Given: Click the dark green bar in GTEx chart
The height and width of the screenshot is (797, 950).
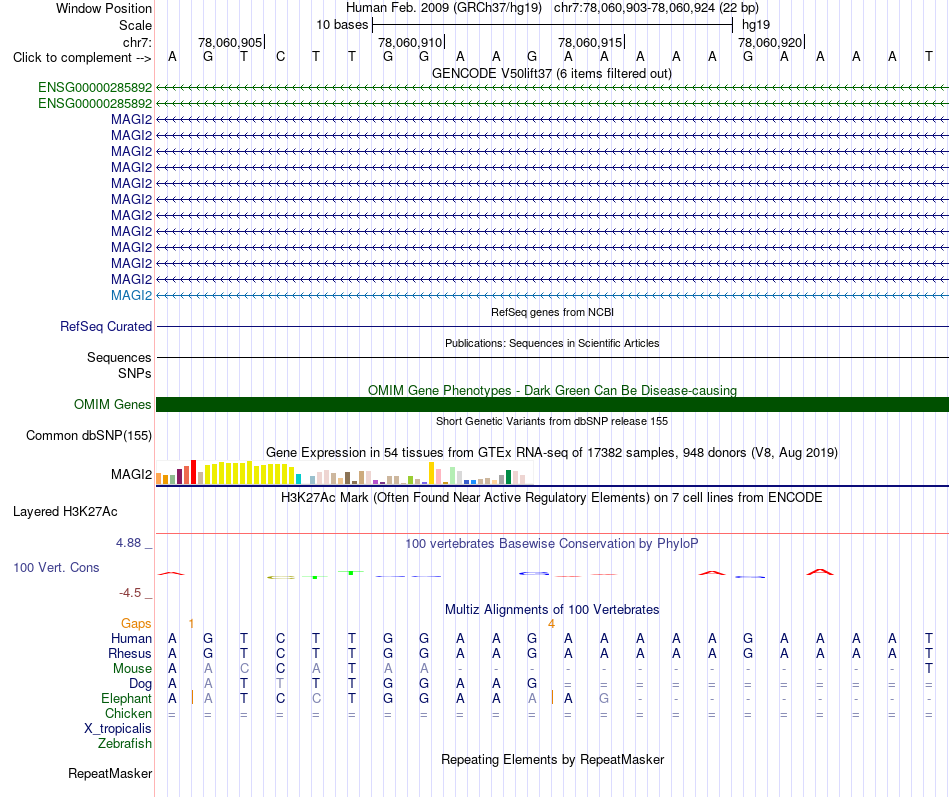Looking at the screenshot, I should click(x=508, y=477).
